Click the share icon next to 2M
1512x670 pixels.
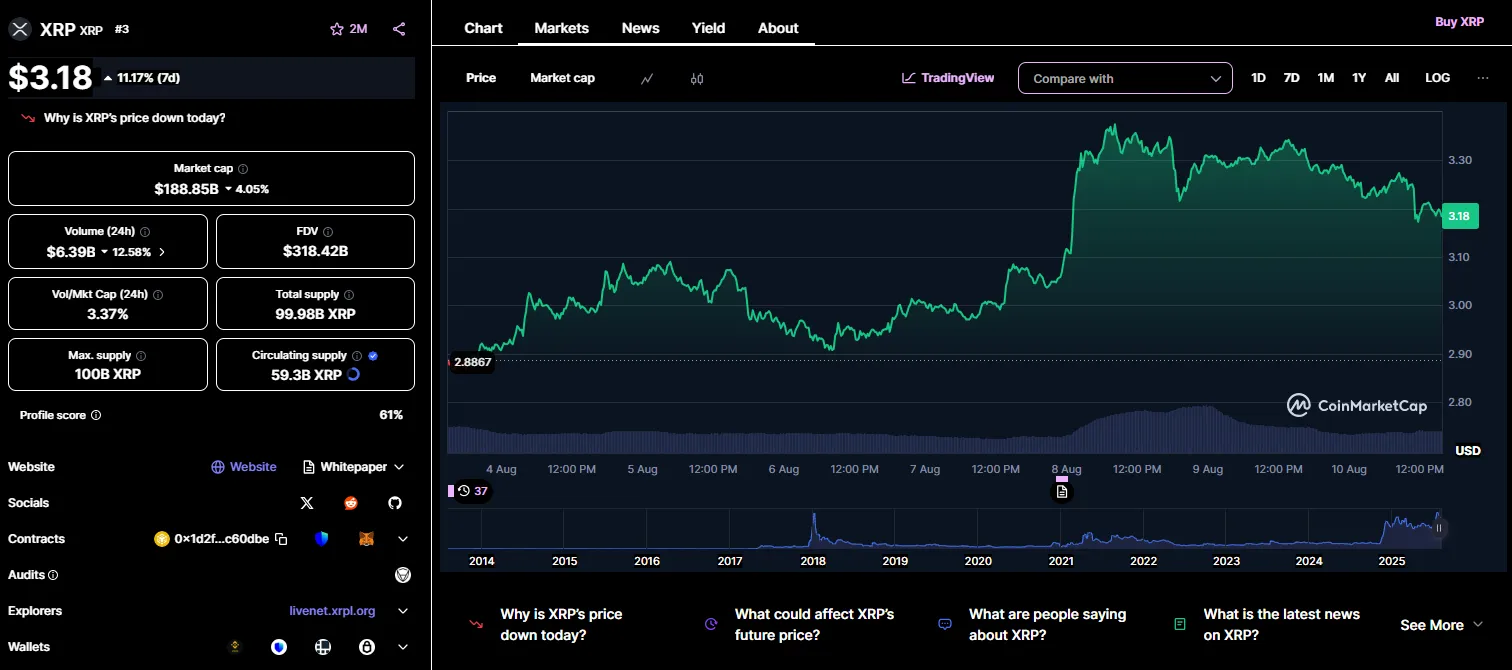399,29
